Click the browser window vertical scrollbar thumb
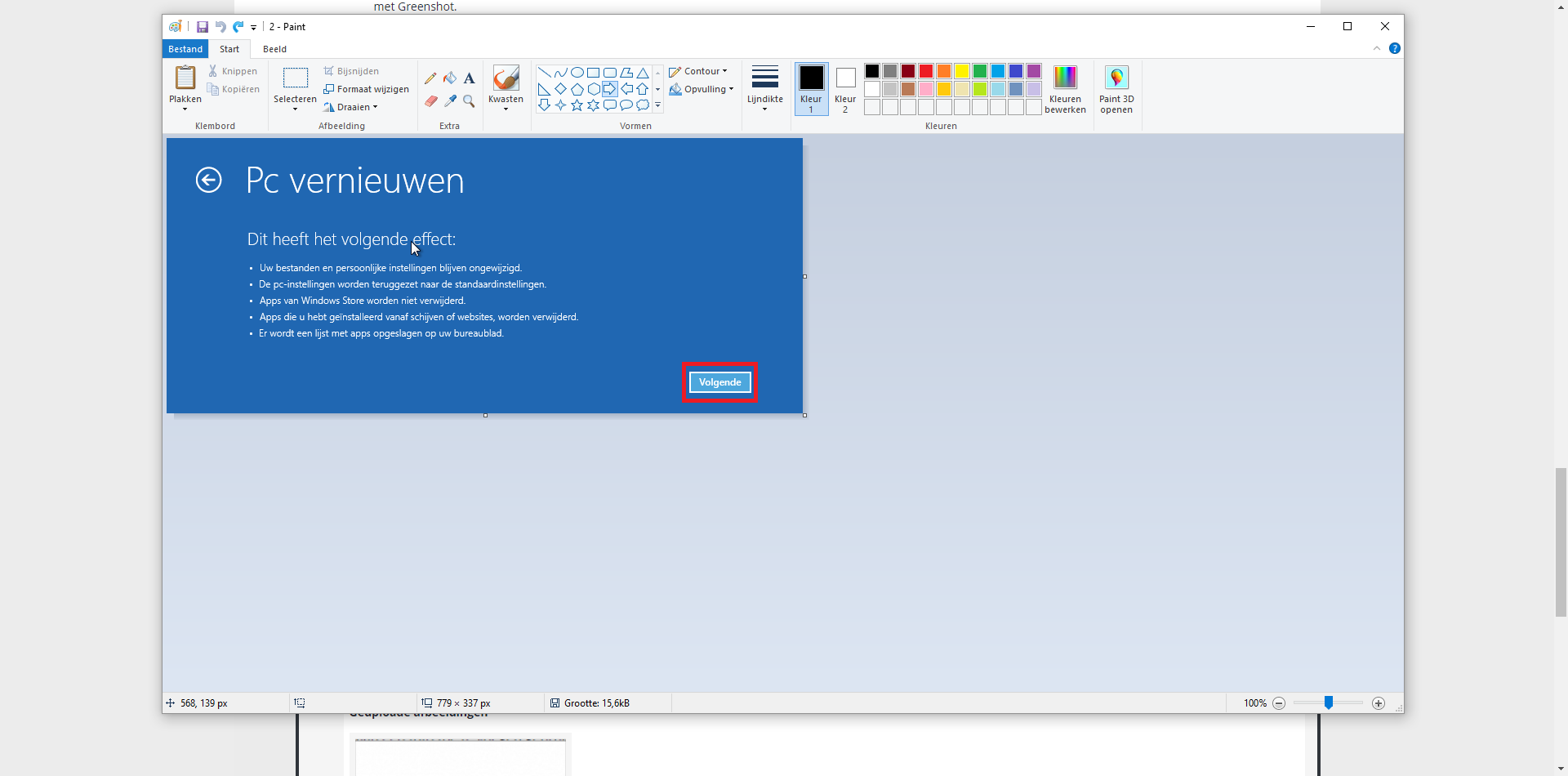1568x776 pixels. (x=1561, y=542)
